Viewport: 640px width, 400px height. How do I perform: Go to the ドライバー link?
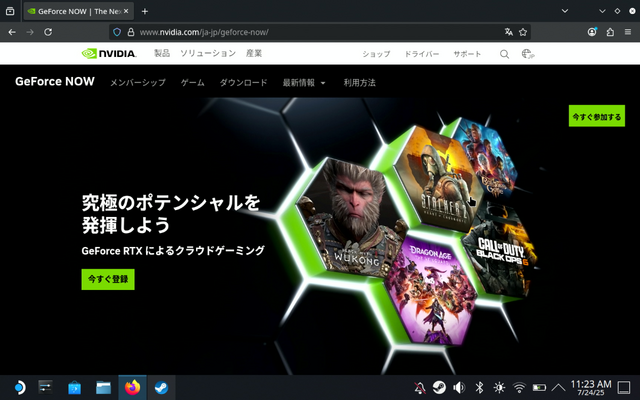coord(422,54)
